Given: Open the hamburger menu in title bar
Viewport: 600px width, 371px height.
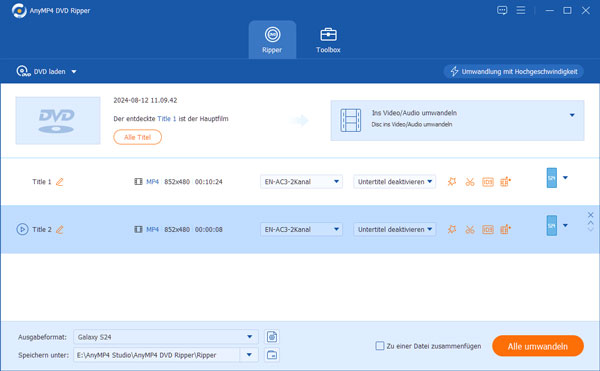Looking at the screenshot, I should click(x=521, y=10).
